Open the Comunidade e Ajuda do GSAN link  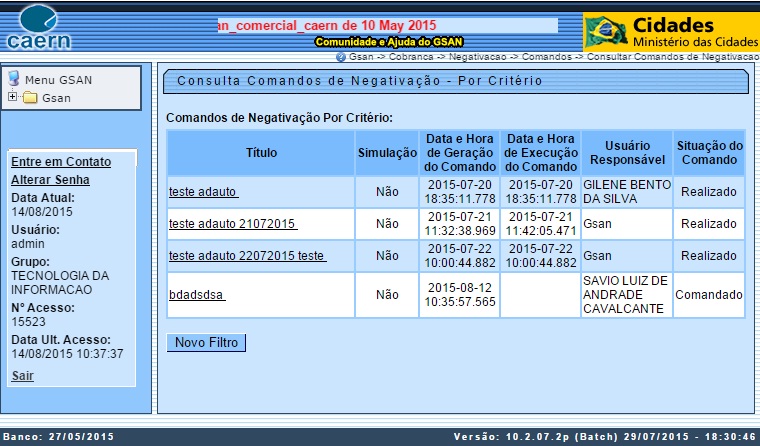pos(387,42)
